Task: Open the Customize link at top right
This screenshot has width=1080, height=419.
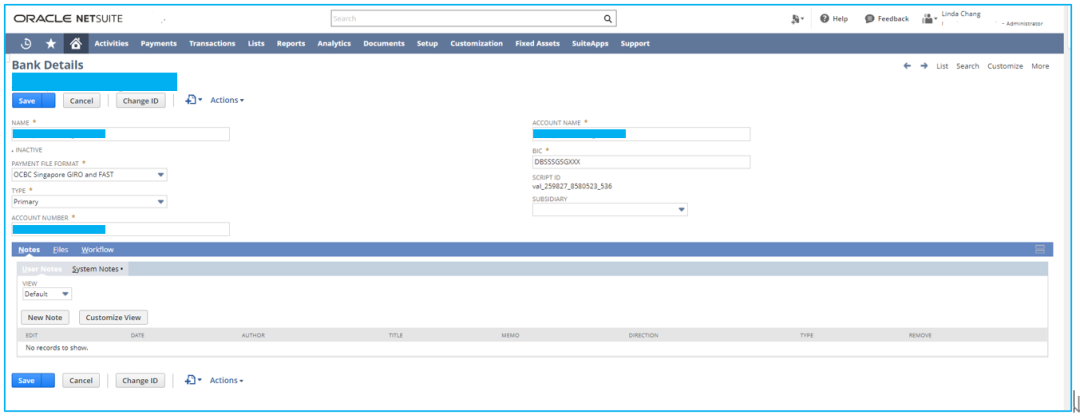Action: tap(1006, 66)
